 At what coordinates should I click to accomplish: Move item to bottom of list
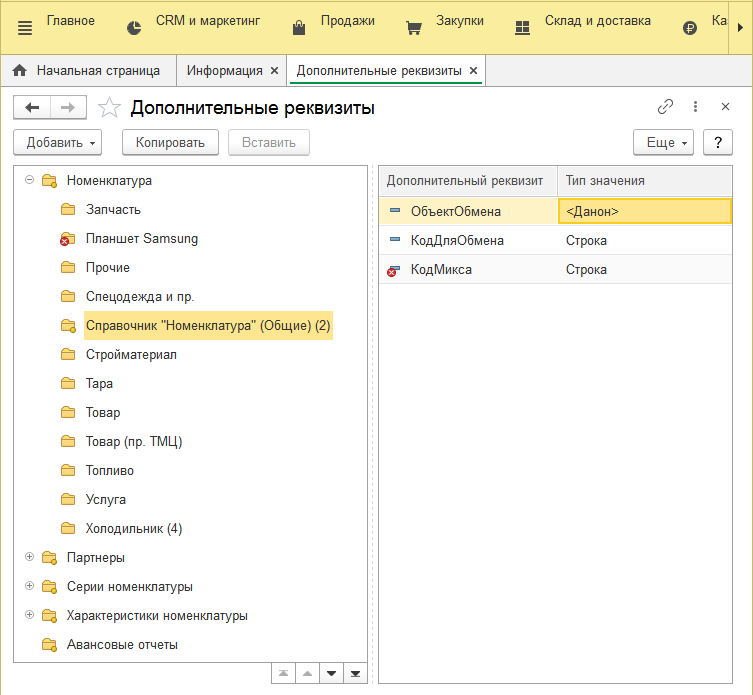coord(355,673)
